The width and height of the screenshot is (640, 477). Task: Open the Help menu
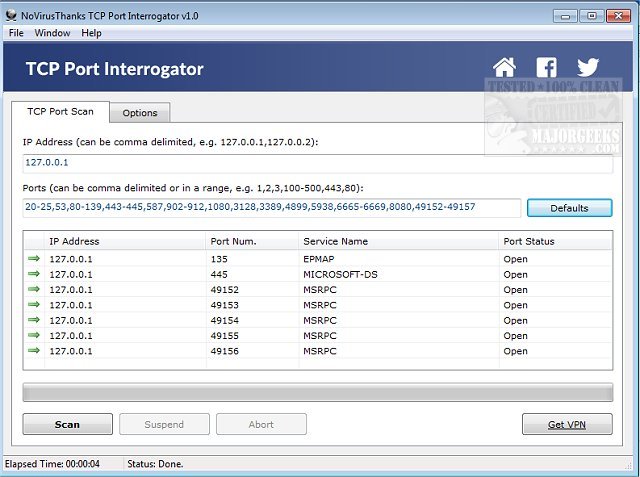point(91,33)
